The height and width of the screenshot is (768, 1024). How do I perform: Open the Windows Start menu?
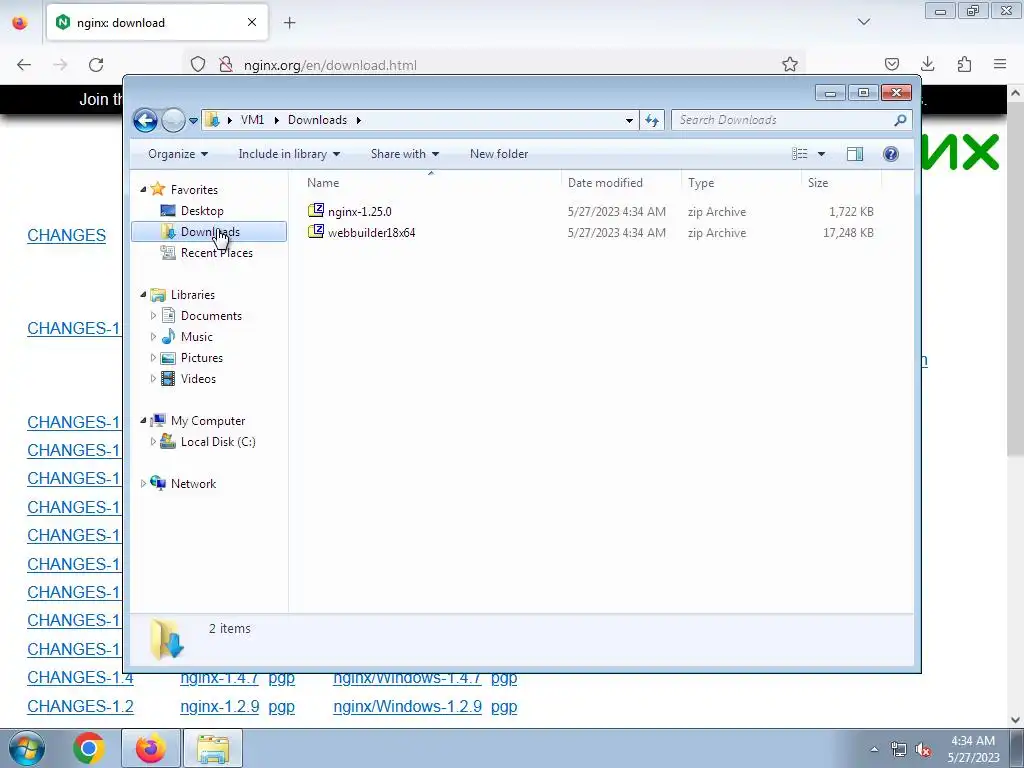27,748
